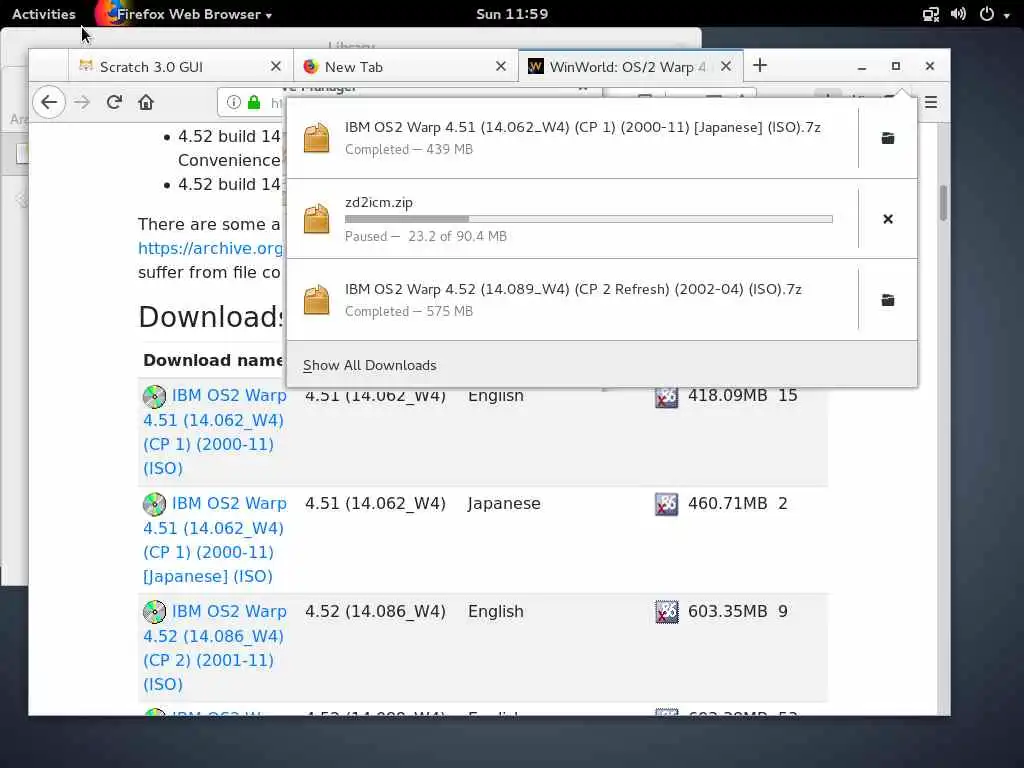The width and height of the screenshot is (1024, 768).
Task: Click the zd2icm.zip archive file icon
Action: click(x=317, y=219)
